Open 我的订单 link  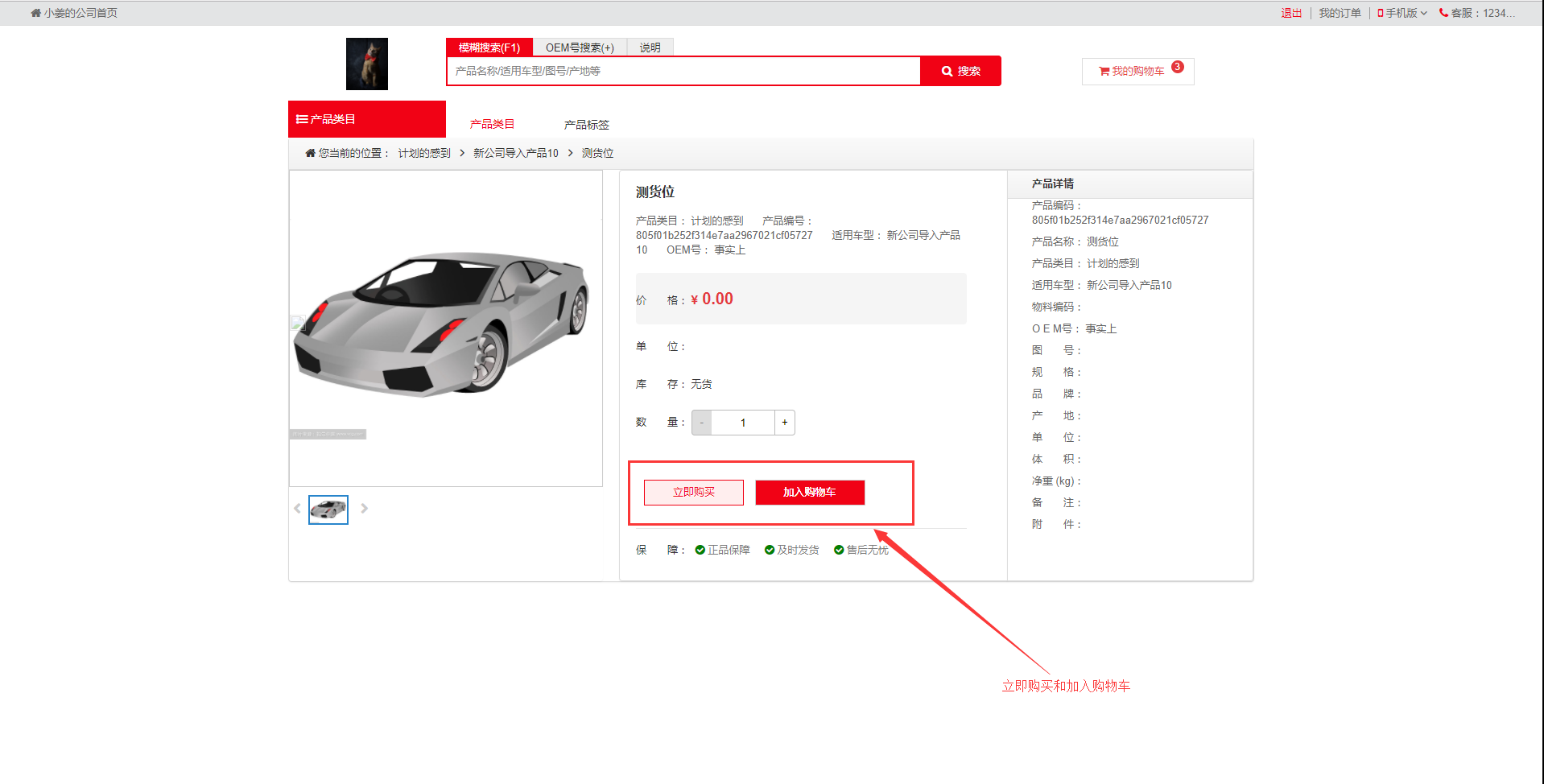tap(1340, 13)
